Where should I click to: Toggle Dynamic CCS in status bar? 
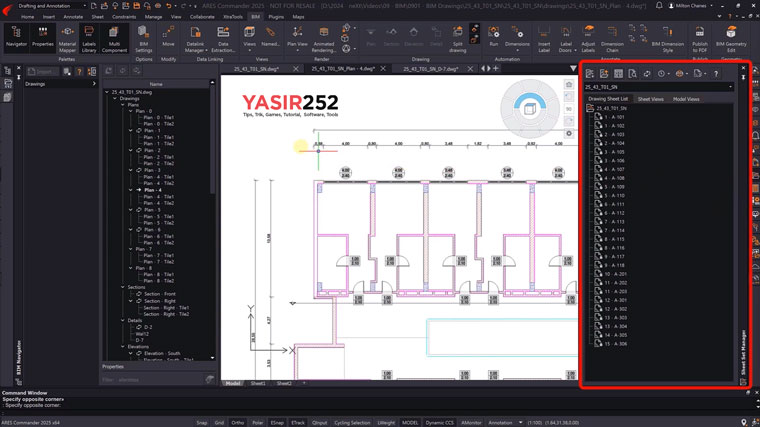tap(440, 423)
